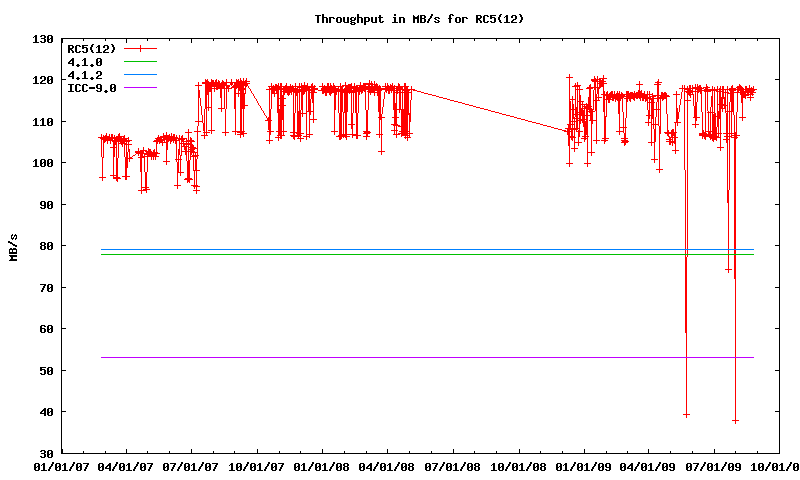Click the 100 tick on the y-axis

(x=43, y=163)
